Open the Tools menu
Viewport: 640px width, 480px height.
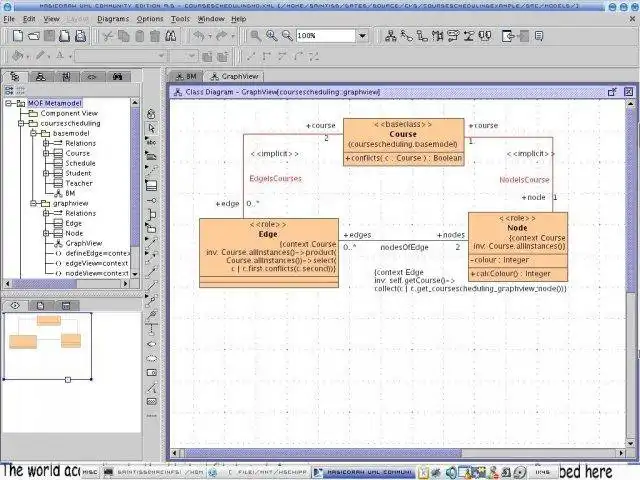coord(180,19)
